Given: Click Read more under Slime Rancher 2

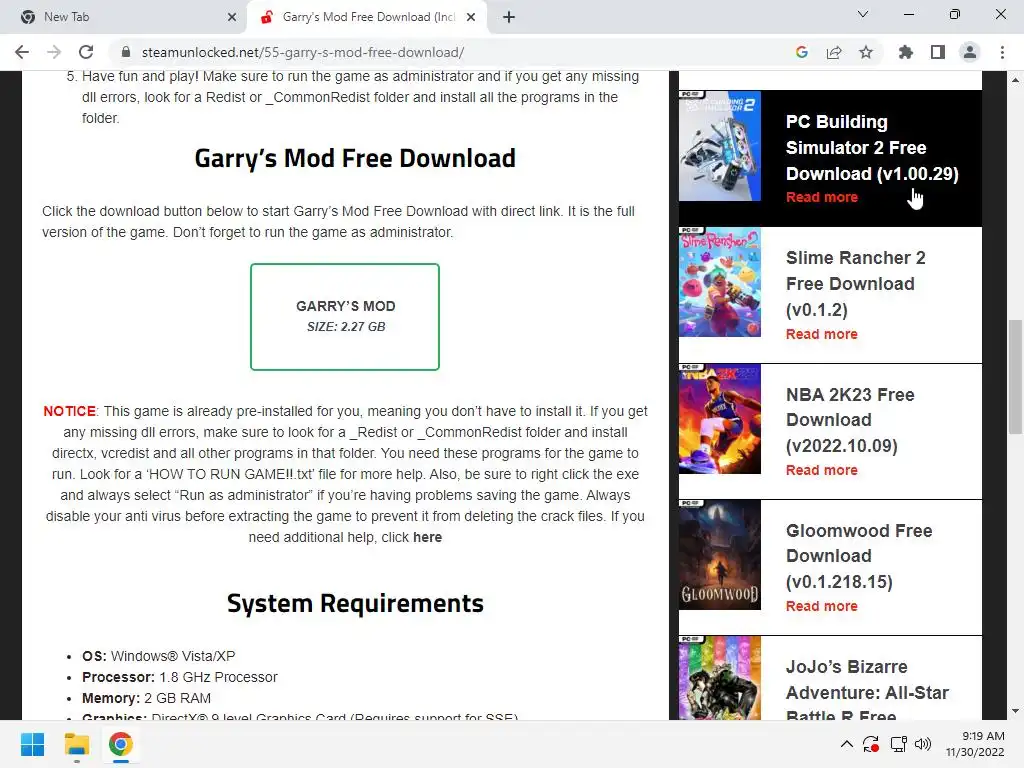Looking at the screenshot, I should click(822, 334).
